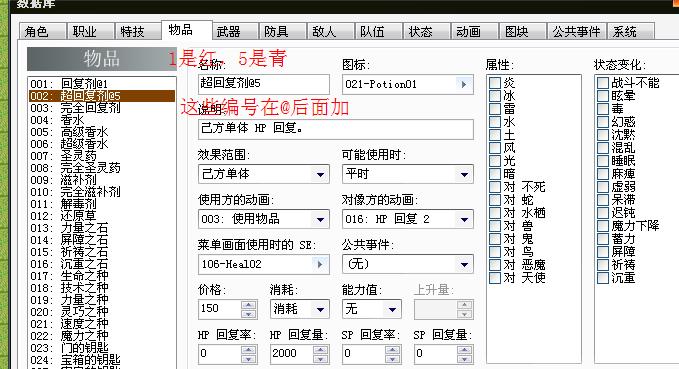Viewport: 679px width, 369px height.
Task: Select item 012: 还原草
Action: (x=102, y=216)
